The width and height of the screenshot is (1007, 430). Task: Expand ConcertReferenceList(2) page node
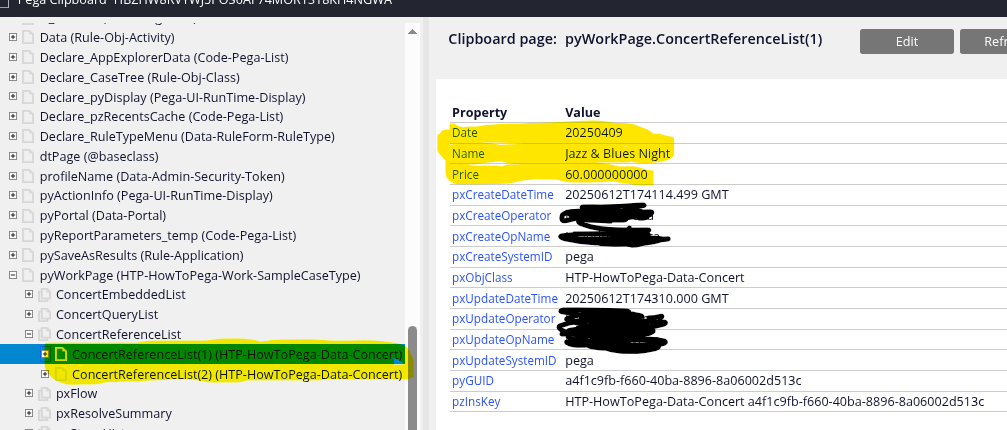[45, 374]
